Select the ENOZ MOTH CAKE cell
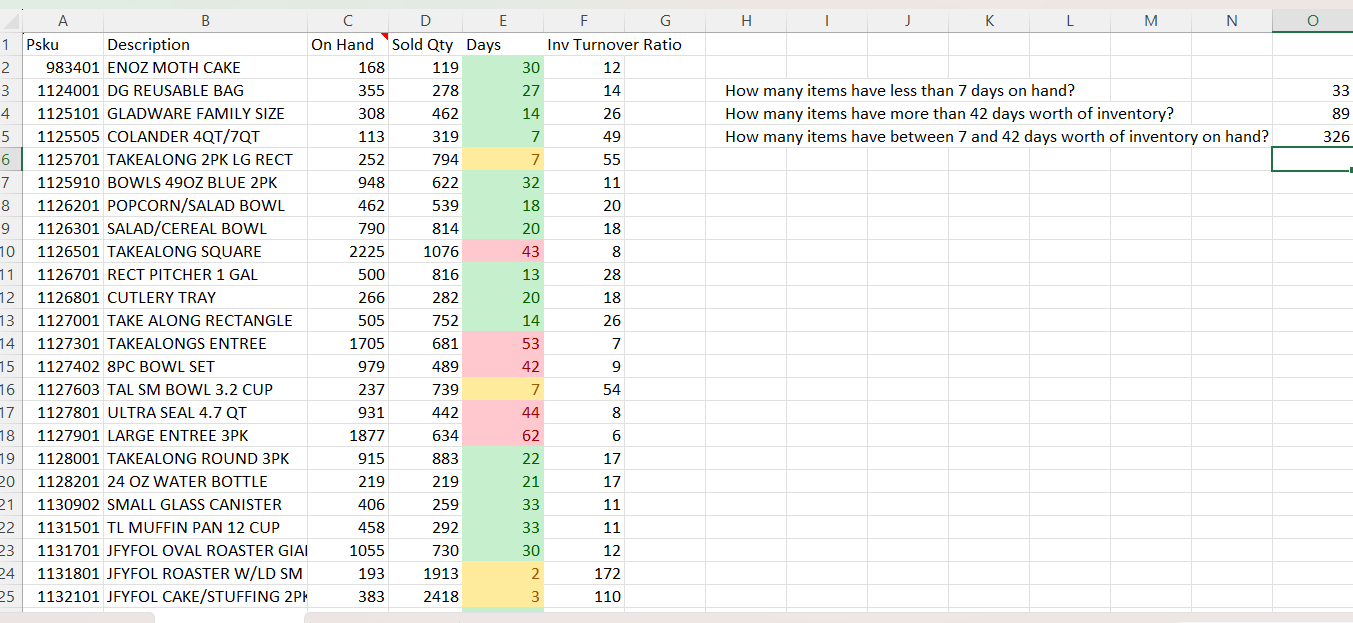Image resolution: width=1353 pixels, height=623 pixels. pyautogui.click(x=205, y=67)
